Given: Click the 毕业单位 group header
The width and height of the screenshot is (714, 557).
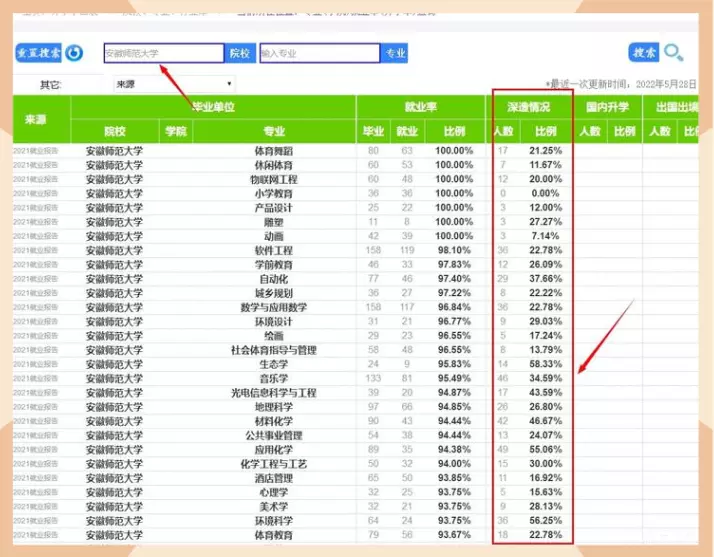Looking at the screenshot, I should [x=213, y=107].
